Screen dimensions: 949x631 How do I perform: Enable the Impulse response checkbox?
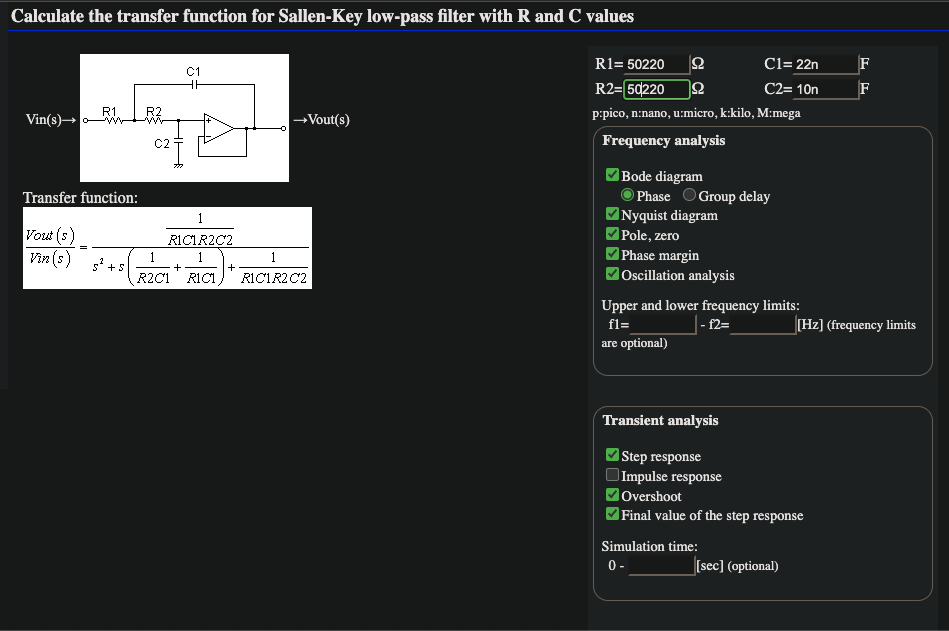(613, 476)
